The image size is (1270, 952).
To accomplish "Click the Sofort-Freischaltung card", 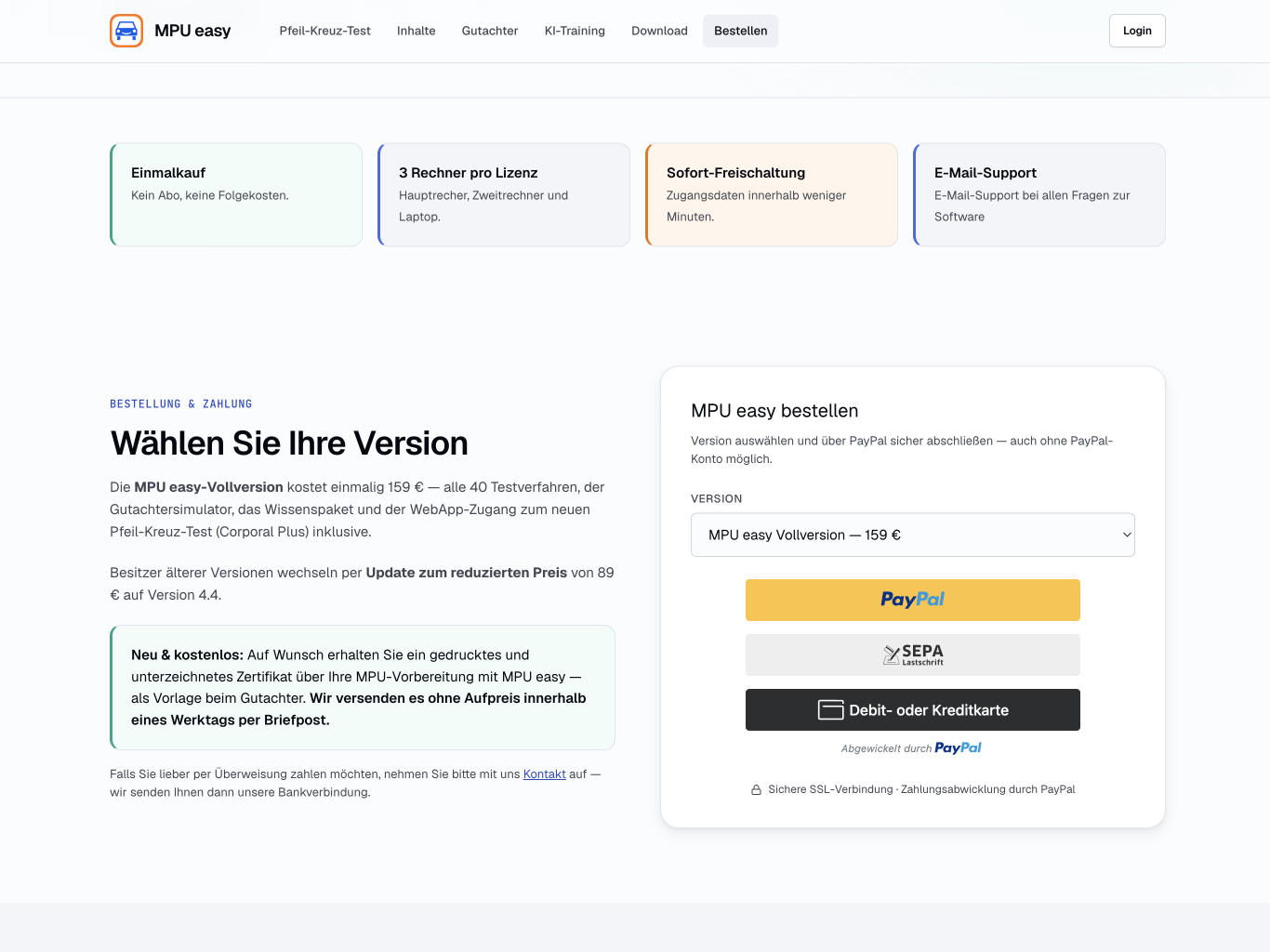I will pos(772,194).
